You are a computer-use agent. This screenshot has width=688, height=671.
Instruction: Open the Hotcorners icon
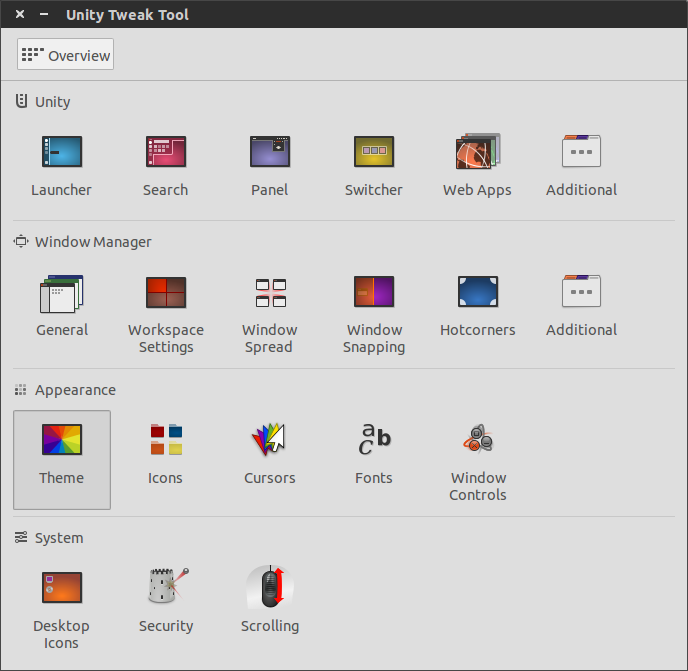(478, 291)
